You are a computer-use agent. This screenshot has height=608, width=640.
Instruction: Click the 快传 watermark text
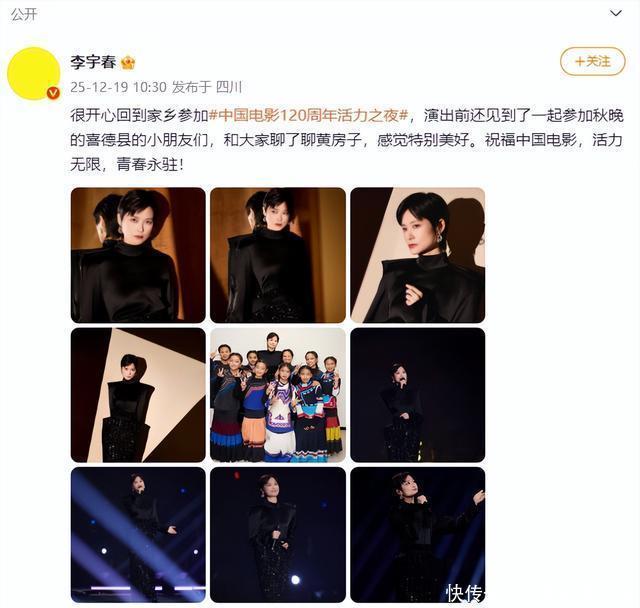(465, 592)
